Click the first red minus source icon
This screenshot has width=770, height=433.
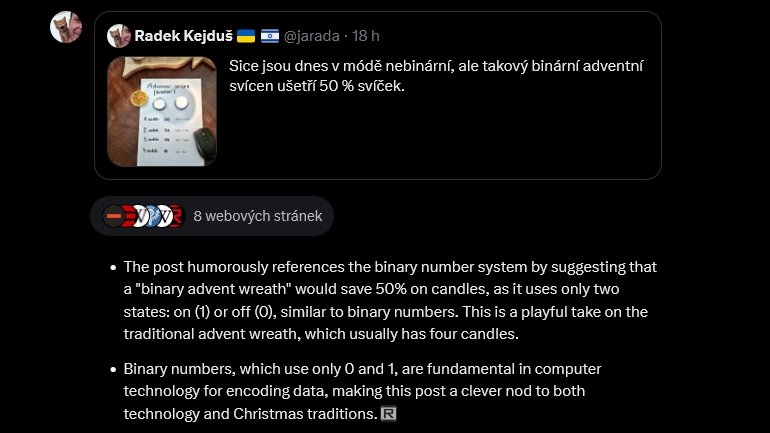pos(114,215)
